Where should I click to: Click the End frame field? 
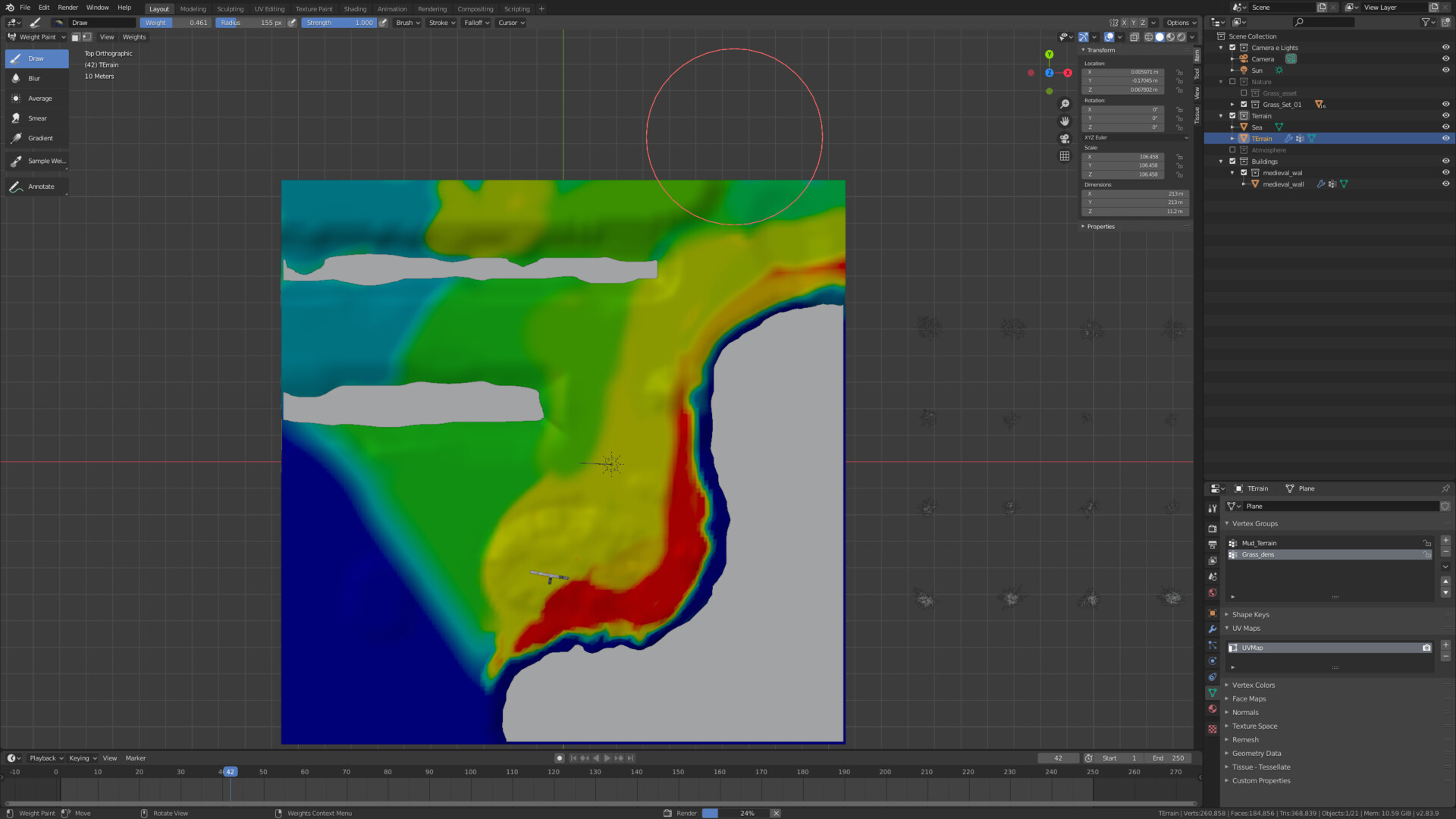tap(1168, 758)
